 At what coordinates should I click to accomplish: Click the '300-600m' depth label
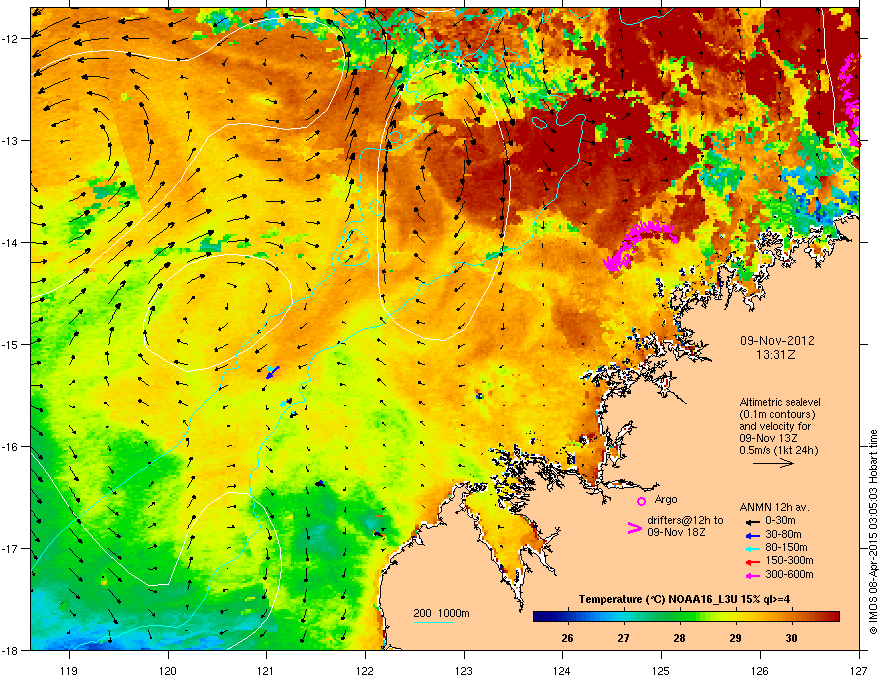(789, 575)
